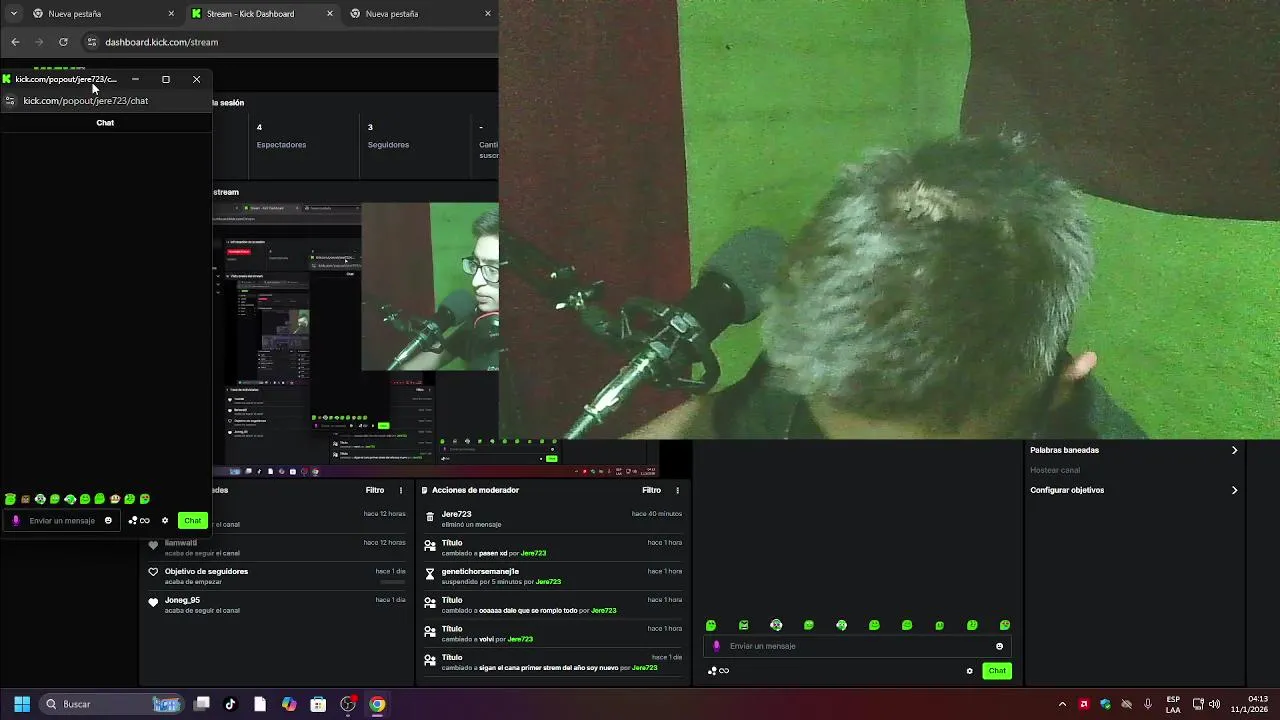The height and width of the screenshot is (720, 1280).
Task: Click the purple microphone icon in the popout chat
Action: 16,520
